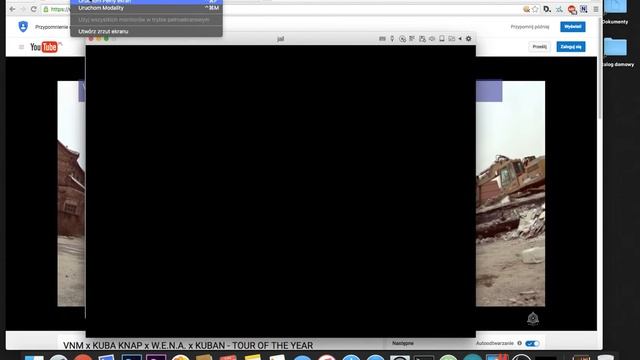The height and width of the screenshot is (360, 640).
Task: Click the browser forward arrow
Action: click(23, 9)
